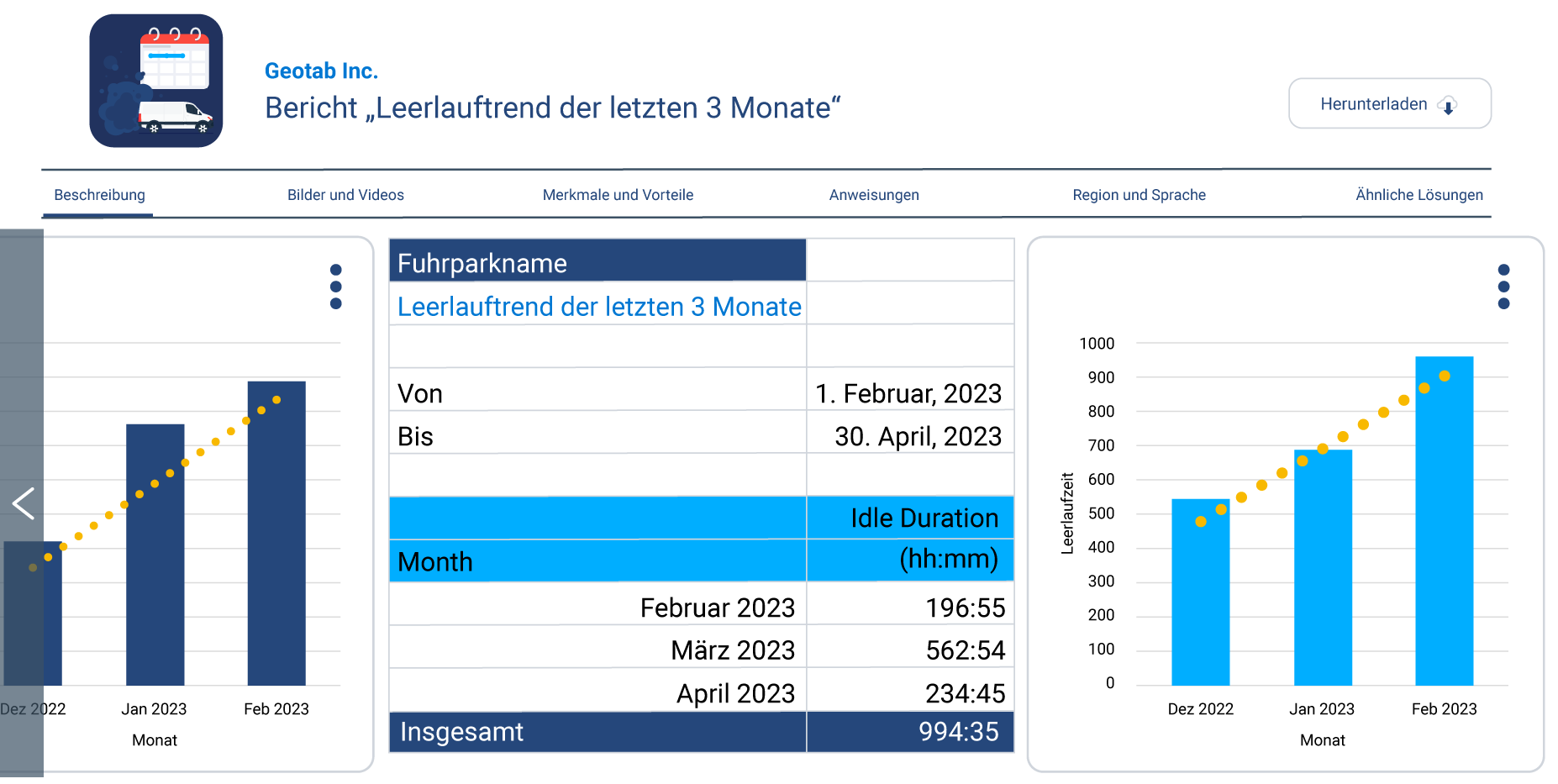This screenshot has height=784, width=1558.
Task: Open the Ähnliche Lösungen tab
Action: click(1419, 194)
